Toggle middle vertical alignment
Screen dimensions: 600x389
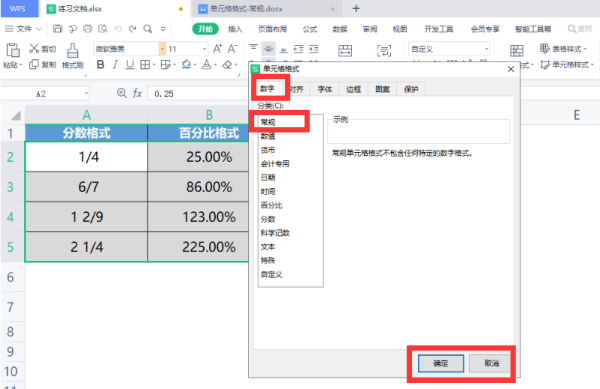268,49
